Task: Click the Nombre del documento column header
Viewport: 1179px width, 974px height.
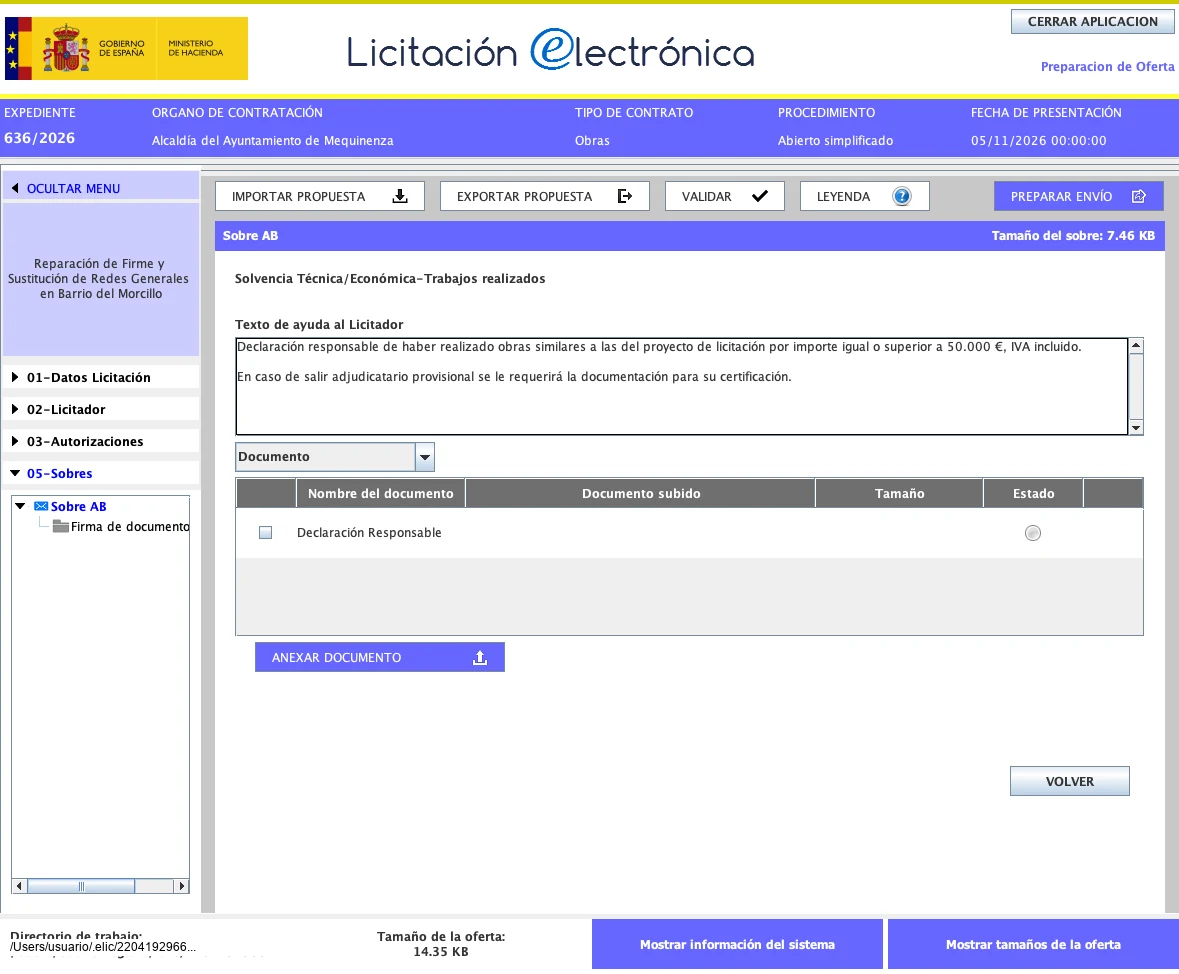Action: point(380,493)
